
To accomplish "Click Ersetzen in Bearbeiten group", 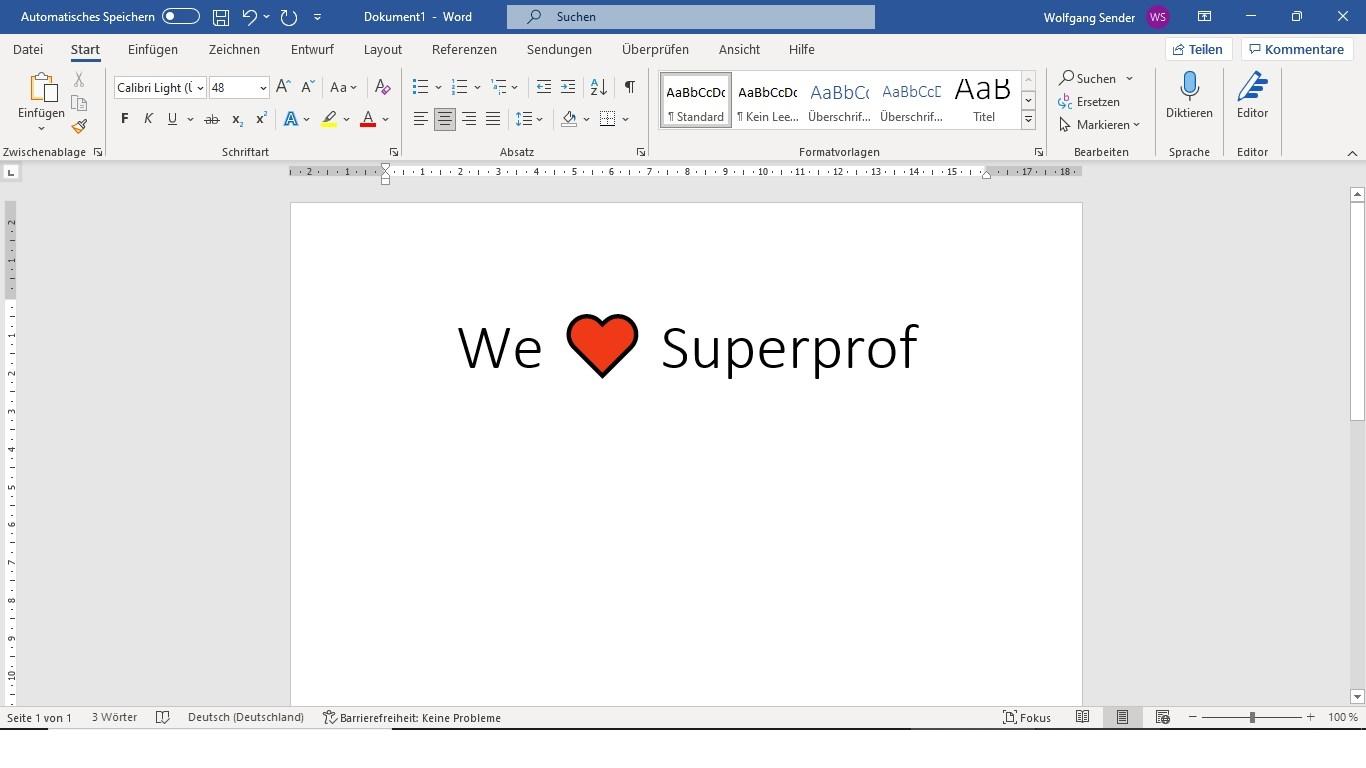I will (x=1089, y=102).
